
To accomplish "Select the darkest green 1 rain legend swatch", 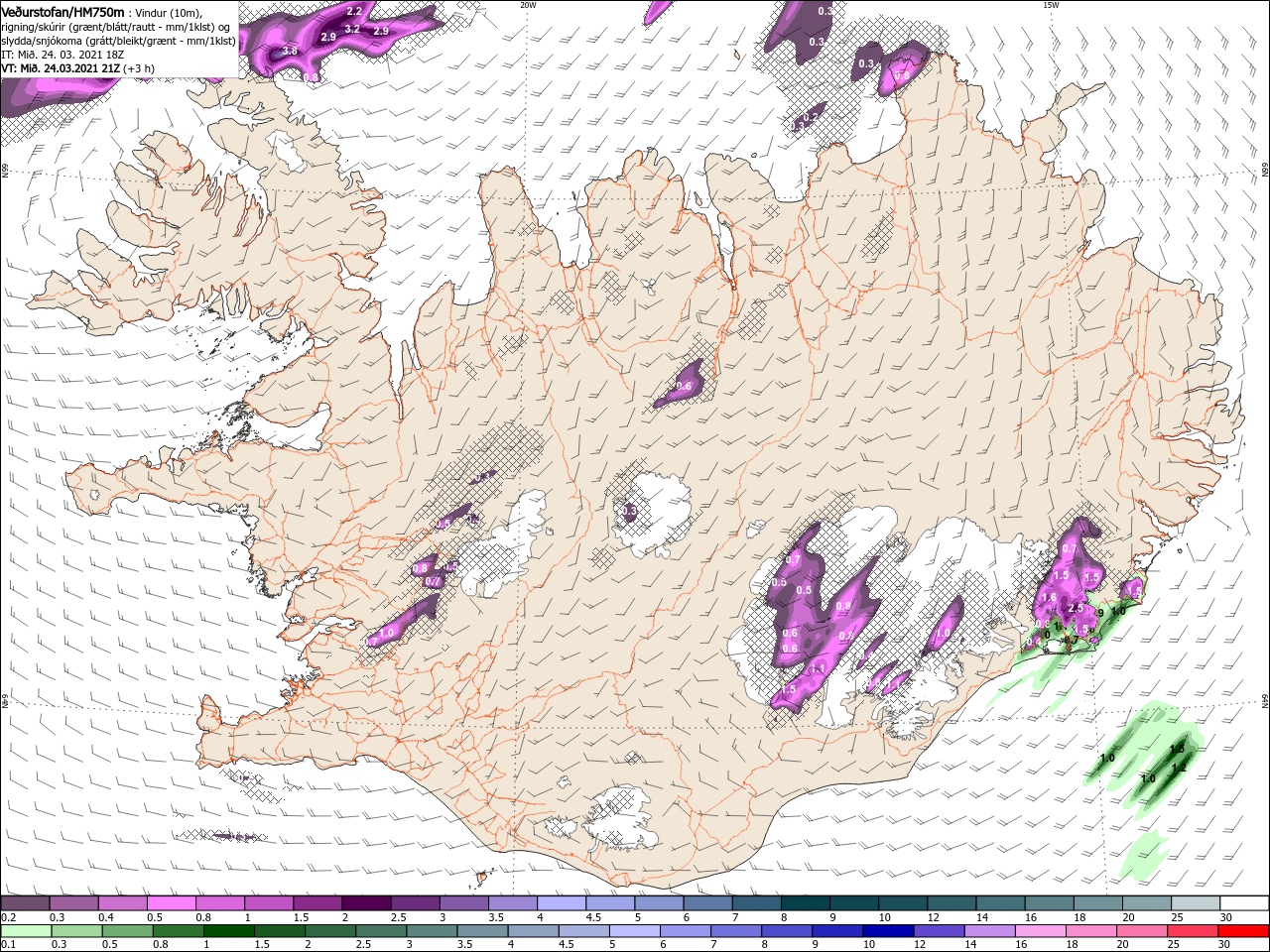I will (x=228, y=931).
